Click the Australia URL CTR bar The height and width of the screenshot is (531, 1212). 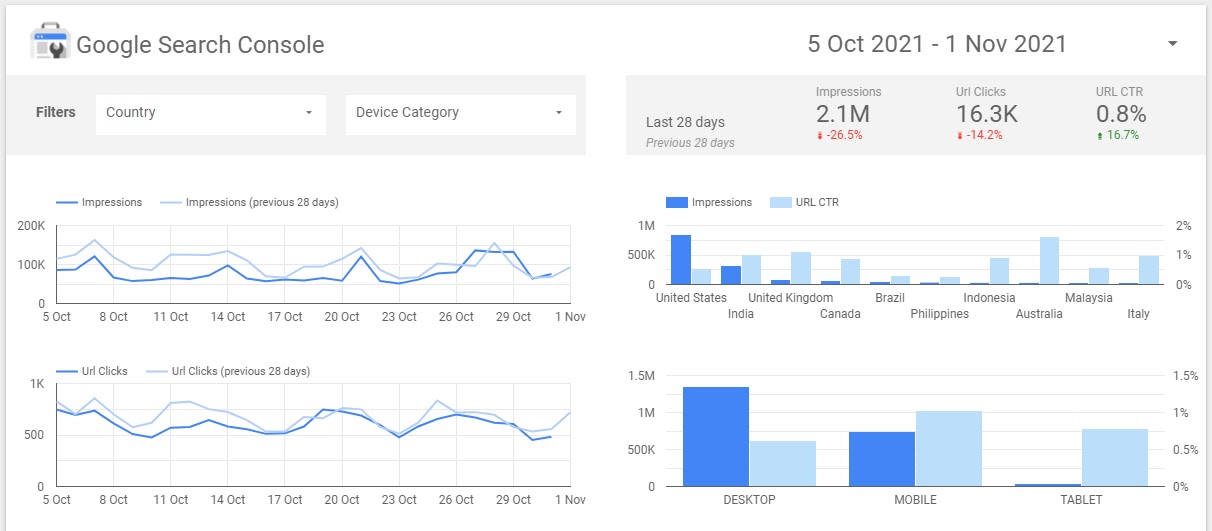(1049, 261)
